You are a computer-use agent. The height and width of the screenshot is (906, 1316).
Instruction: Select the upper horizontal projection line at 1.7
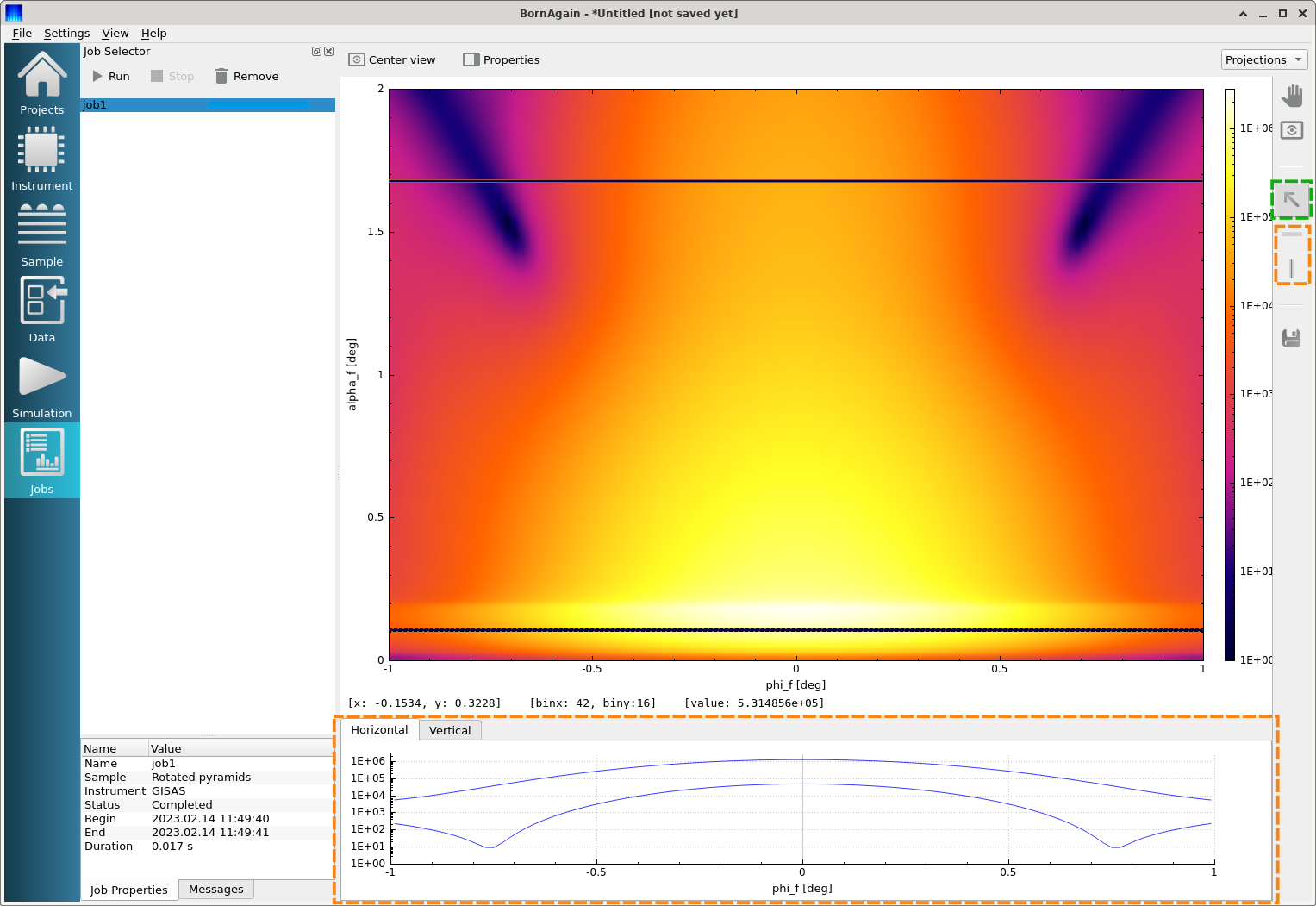click(x=795, y=181)
